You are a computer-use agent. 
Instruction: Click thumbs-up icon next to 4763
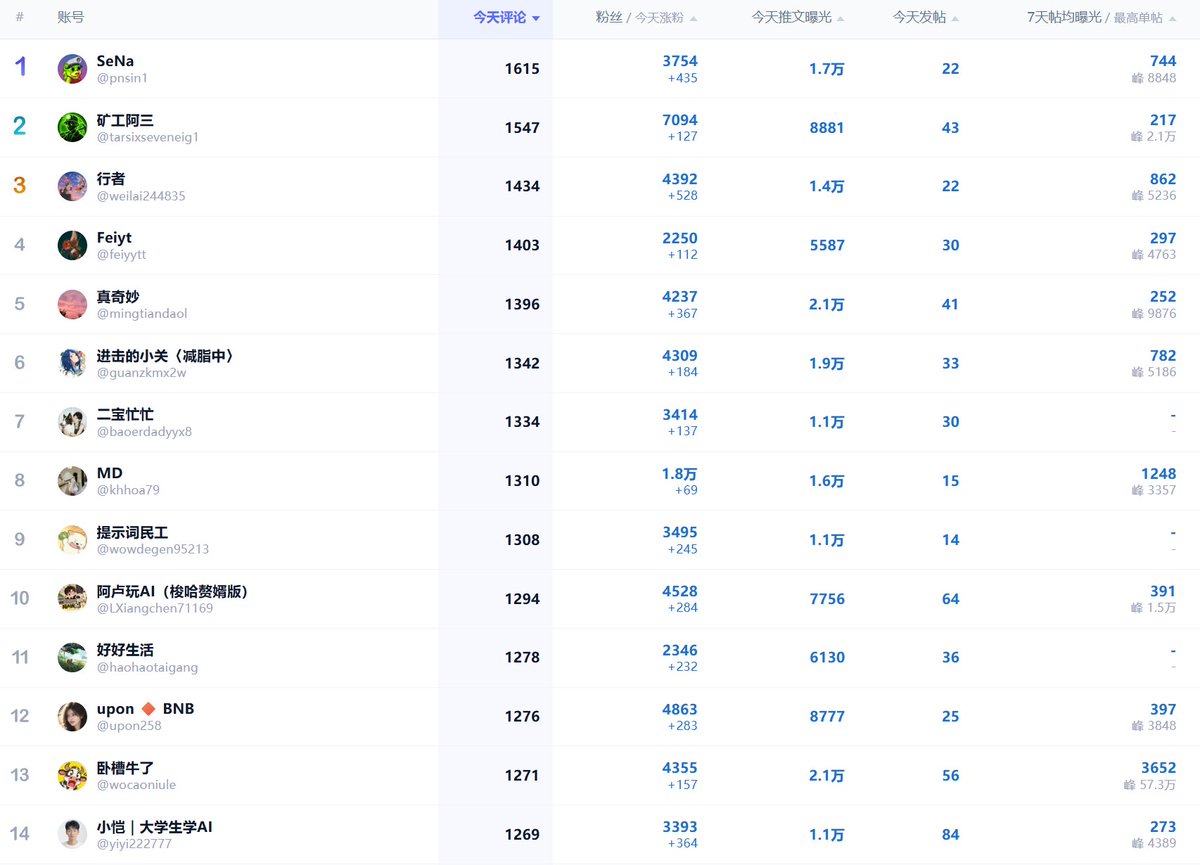1137,254
